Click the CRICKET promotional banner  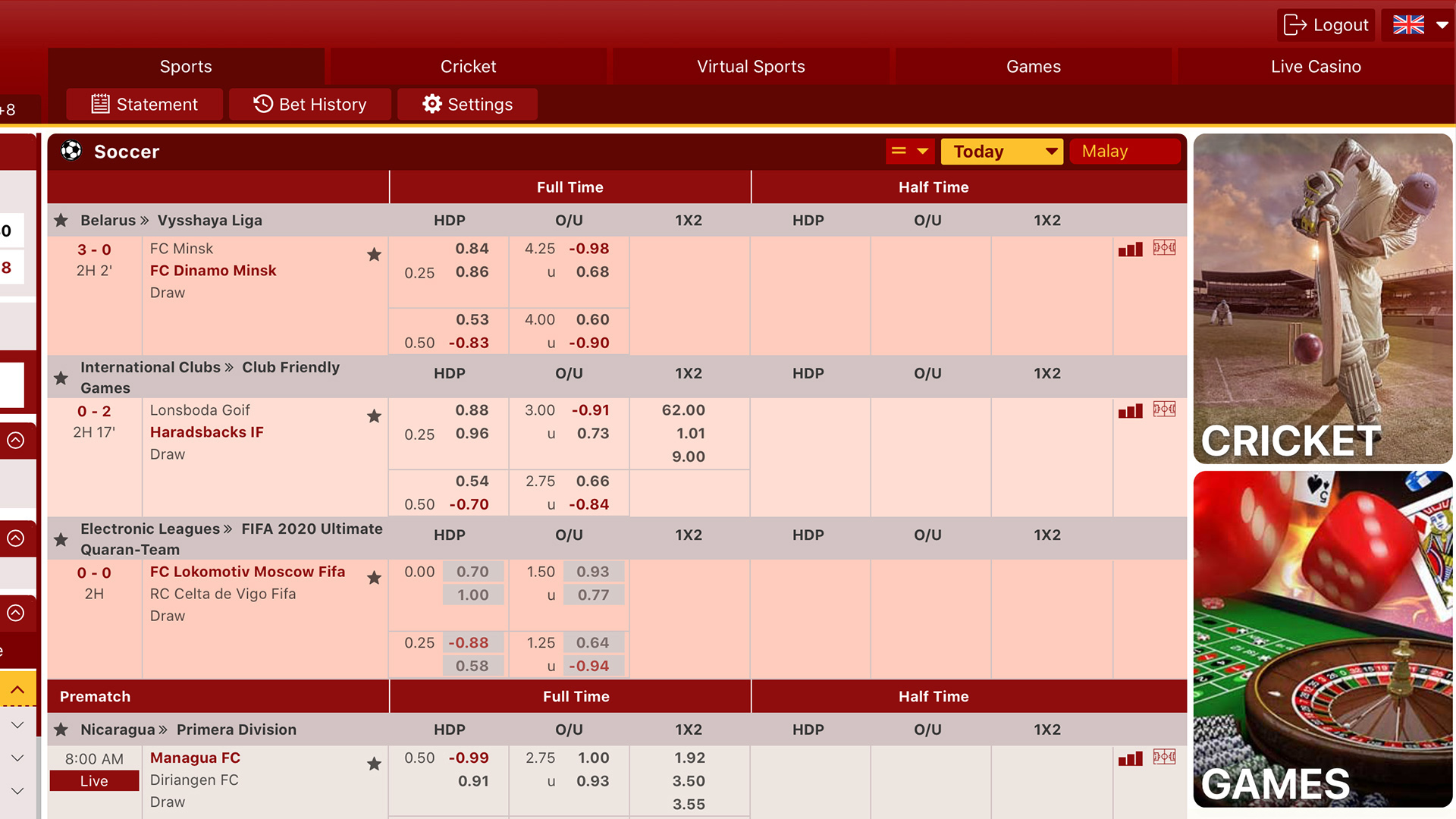pyautogui.click(x=1323, y=299)
